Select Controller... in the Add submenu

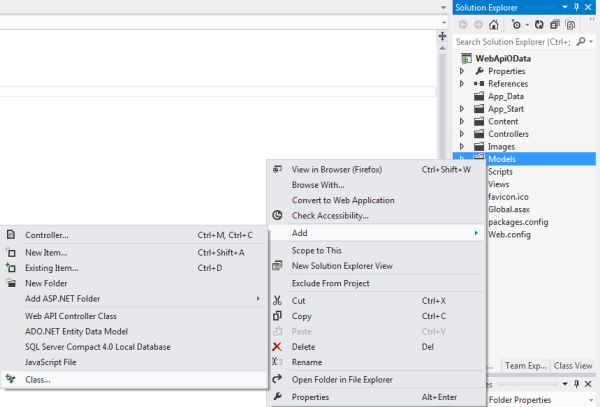point(47,235)
